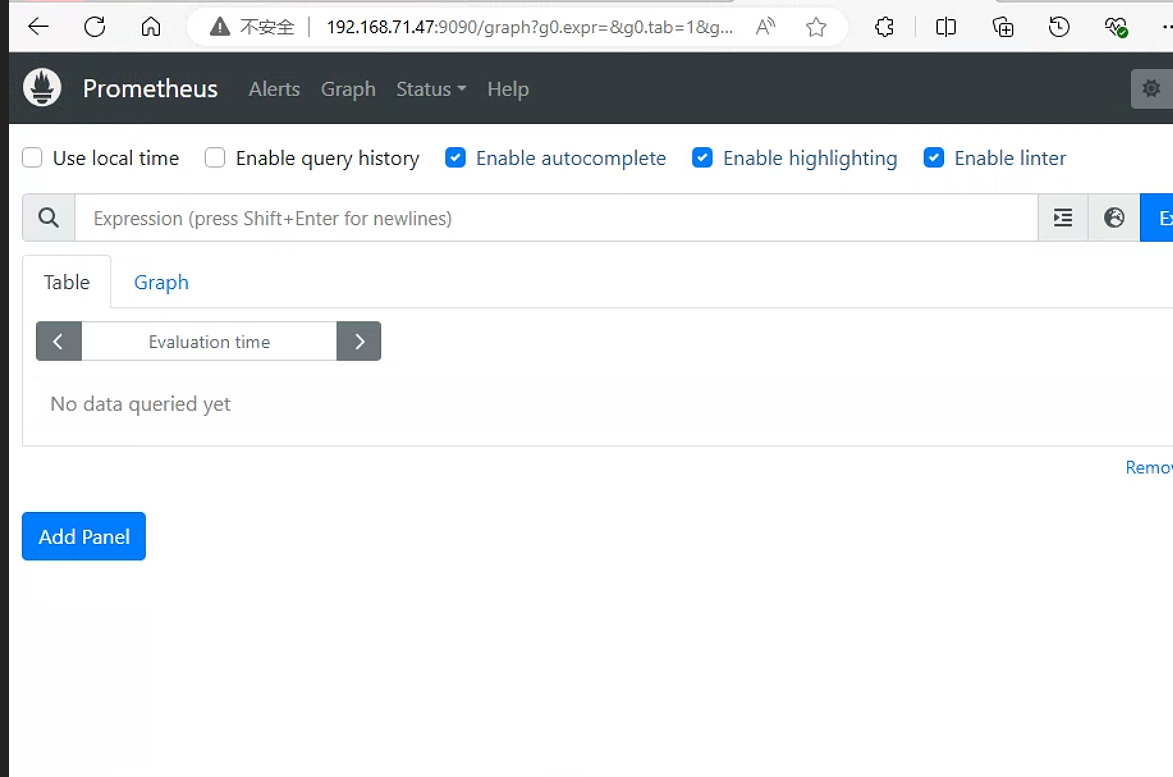Viewport: 1173px width, 777px height.
Task: Click the blue Execute button
Action: click(x=1157, y=218)
